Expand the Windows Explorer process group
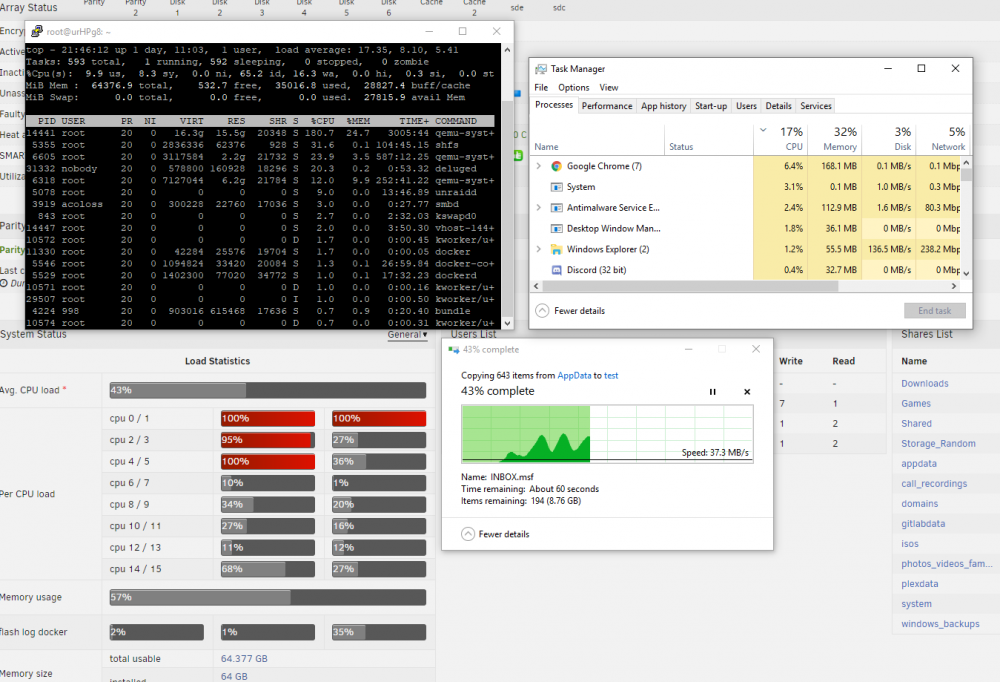 point(538,249)
